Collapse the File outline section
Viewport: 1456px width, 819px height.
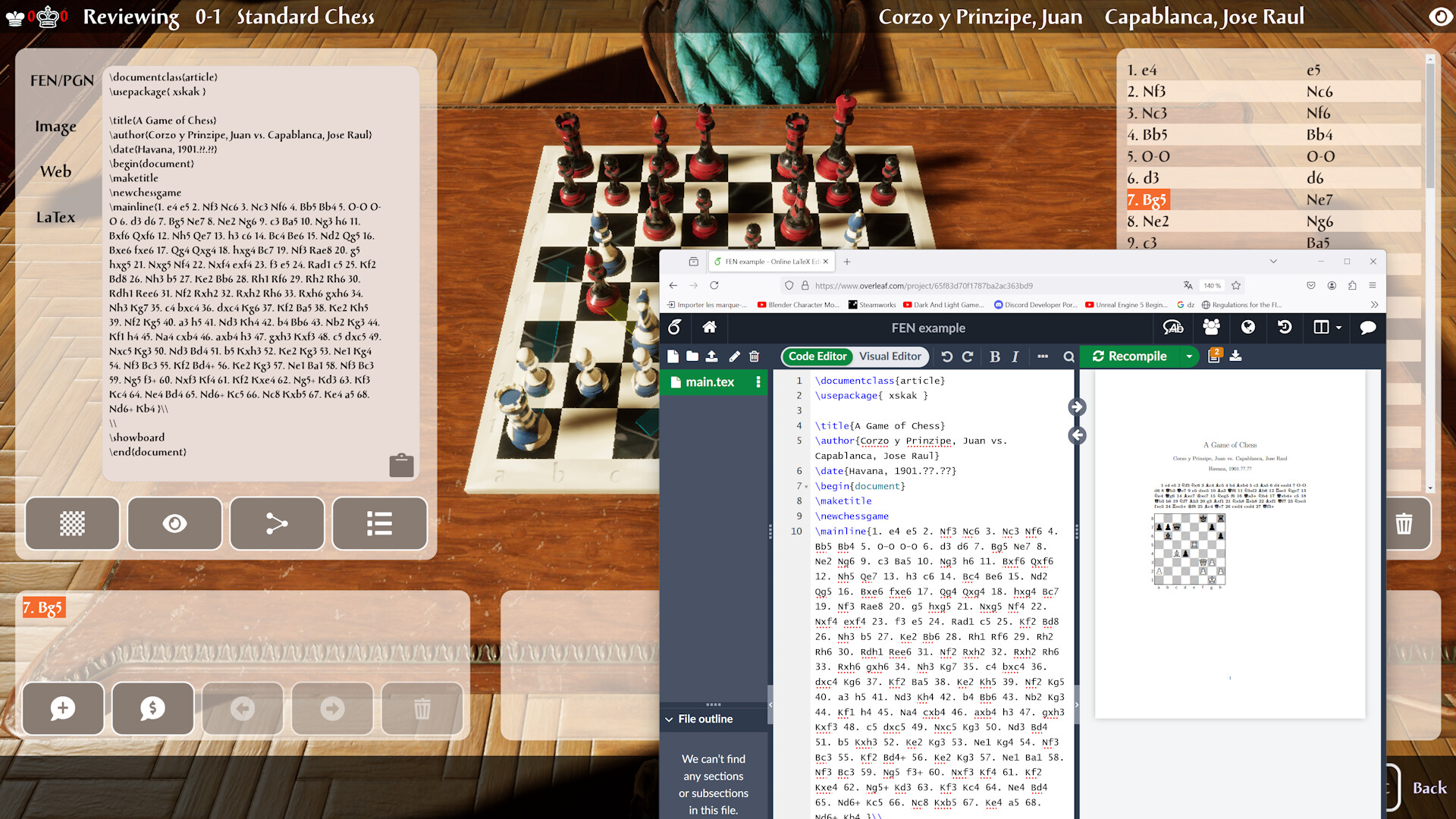pos(669,719)
